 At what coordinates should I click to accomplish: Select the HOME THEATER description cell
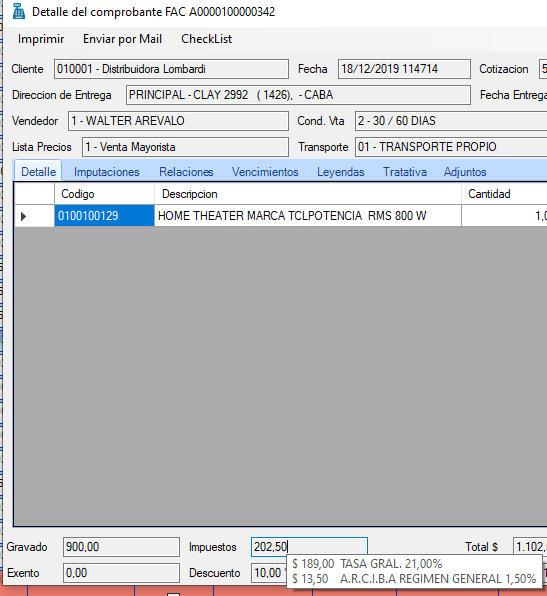308,216
